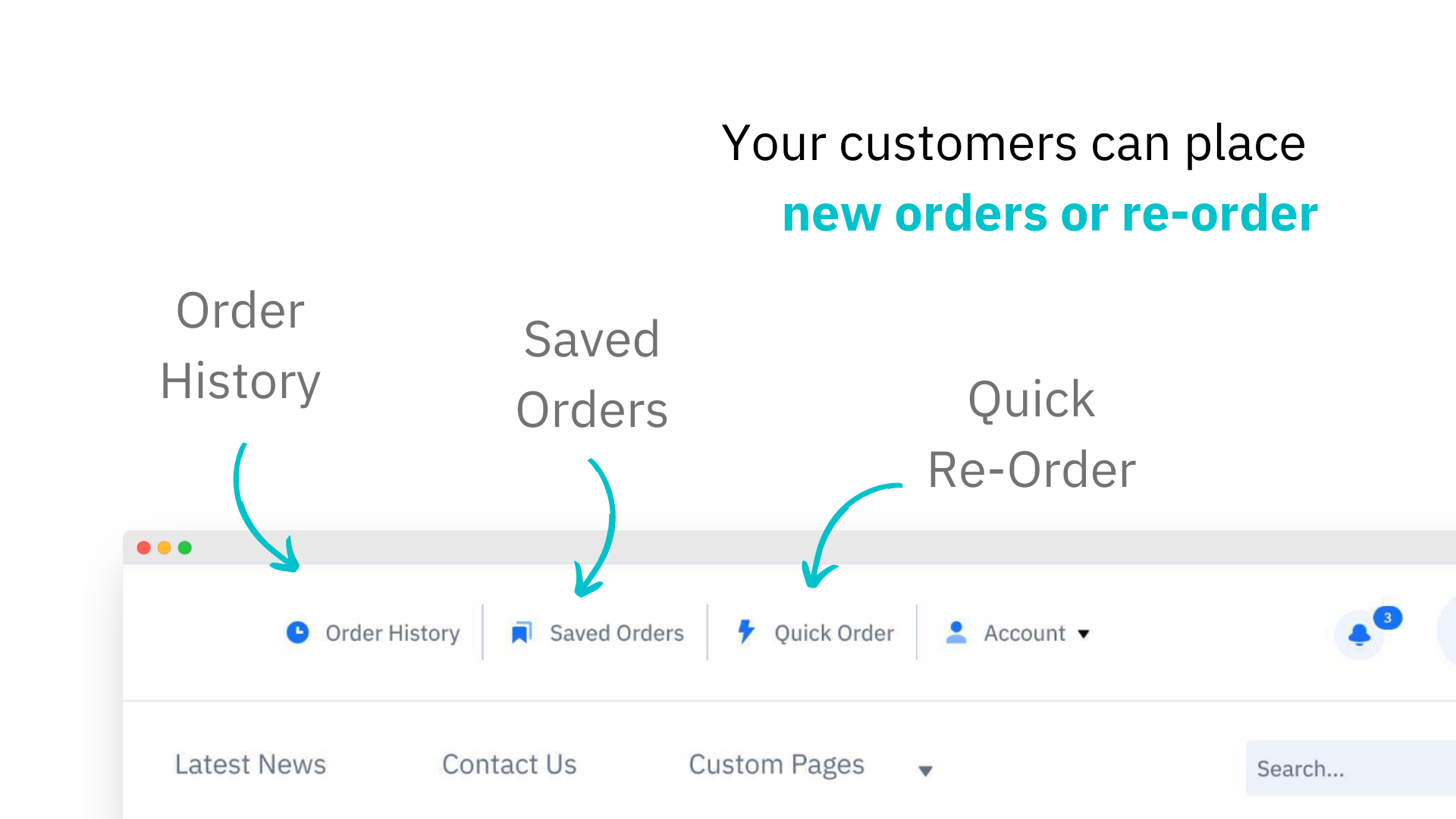Click the notification count badge showing 3
Viewport: 1456px width, 819px height.
1387,618
